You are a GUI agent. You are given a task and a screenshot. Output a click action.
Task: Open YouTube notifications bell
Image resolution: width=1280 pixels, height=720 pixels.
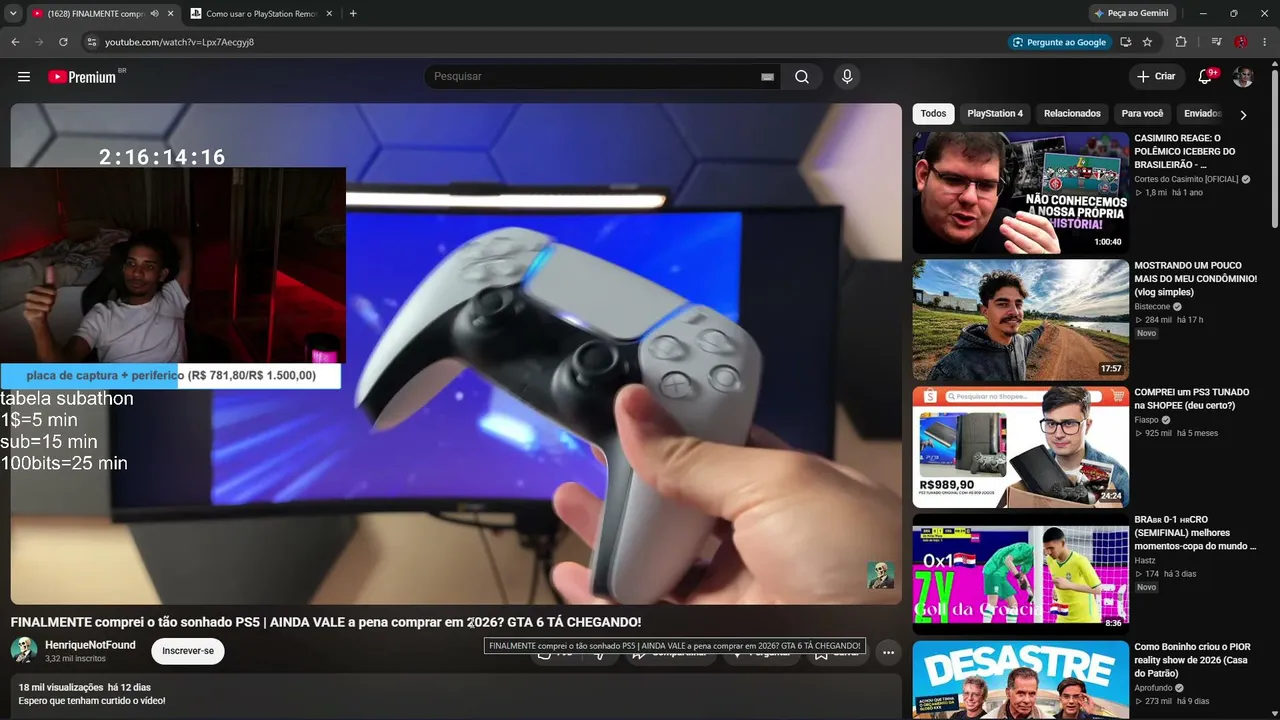[x=1205, y=77]
